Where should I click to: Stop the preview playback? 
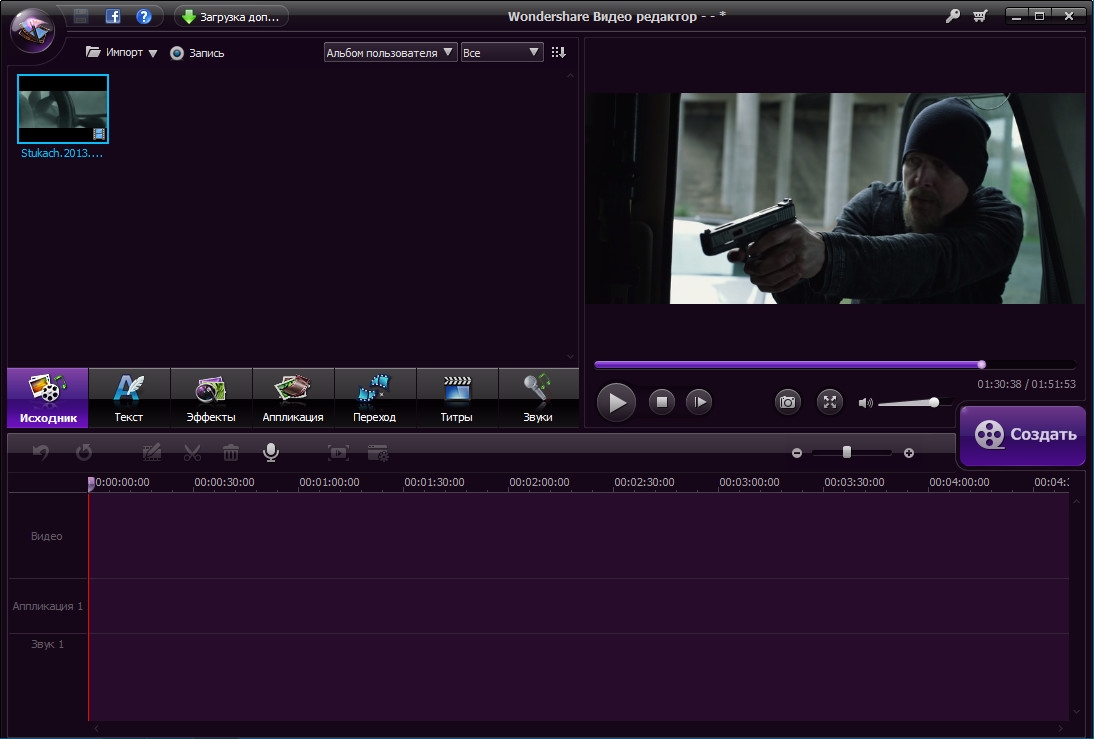coord(661,402)
